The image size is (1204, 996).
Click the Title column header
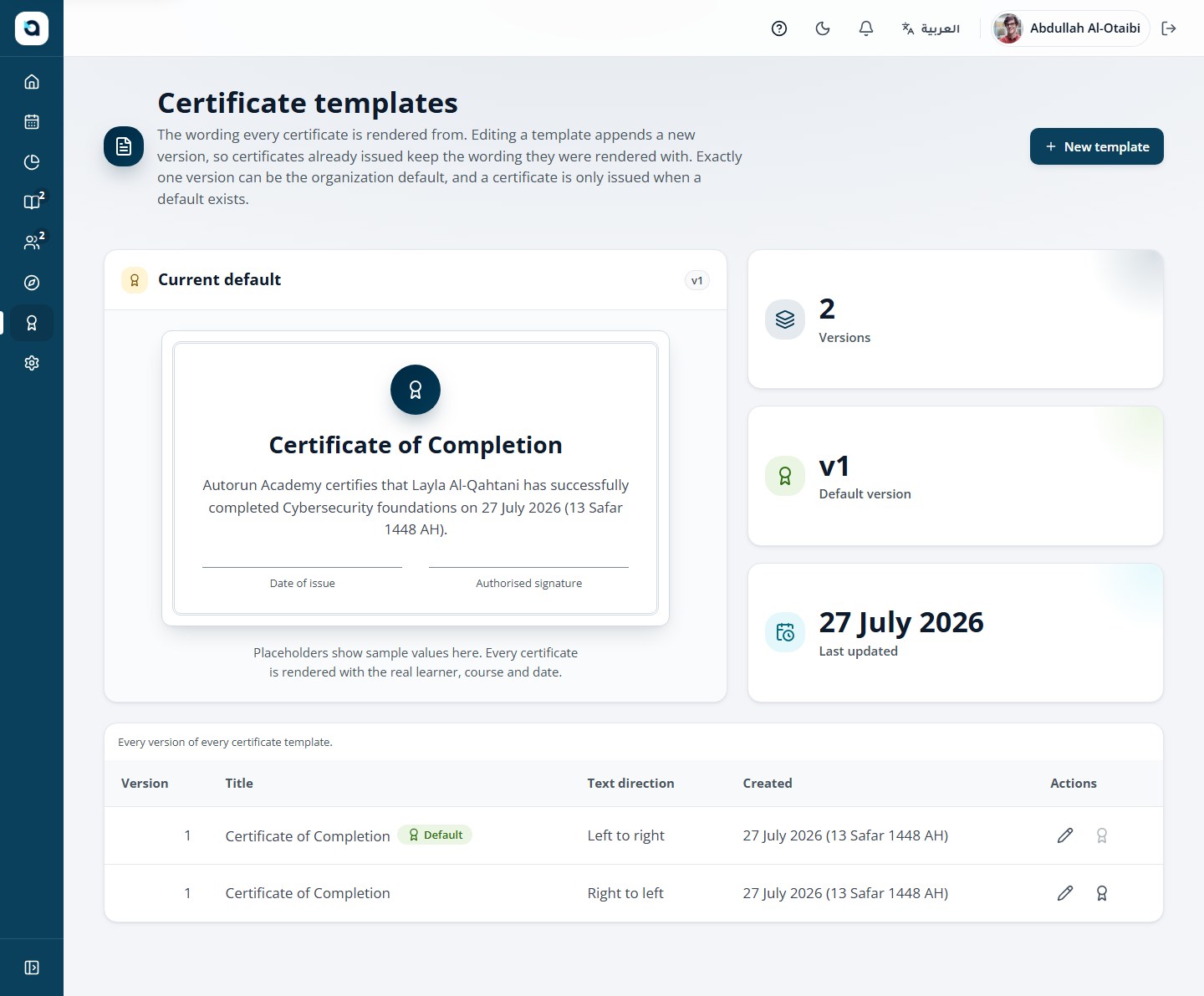point(239,784)
